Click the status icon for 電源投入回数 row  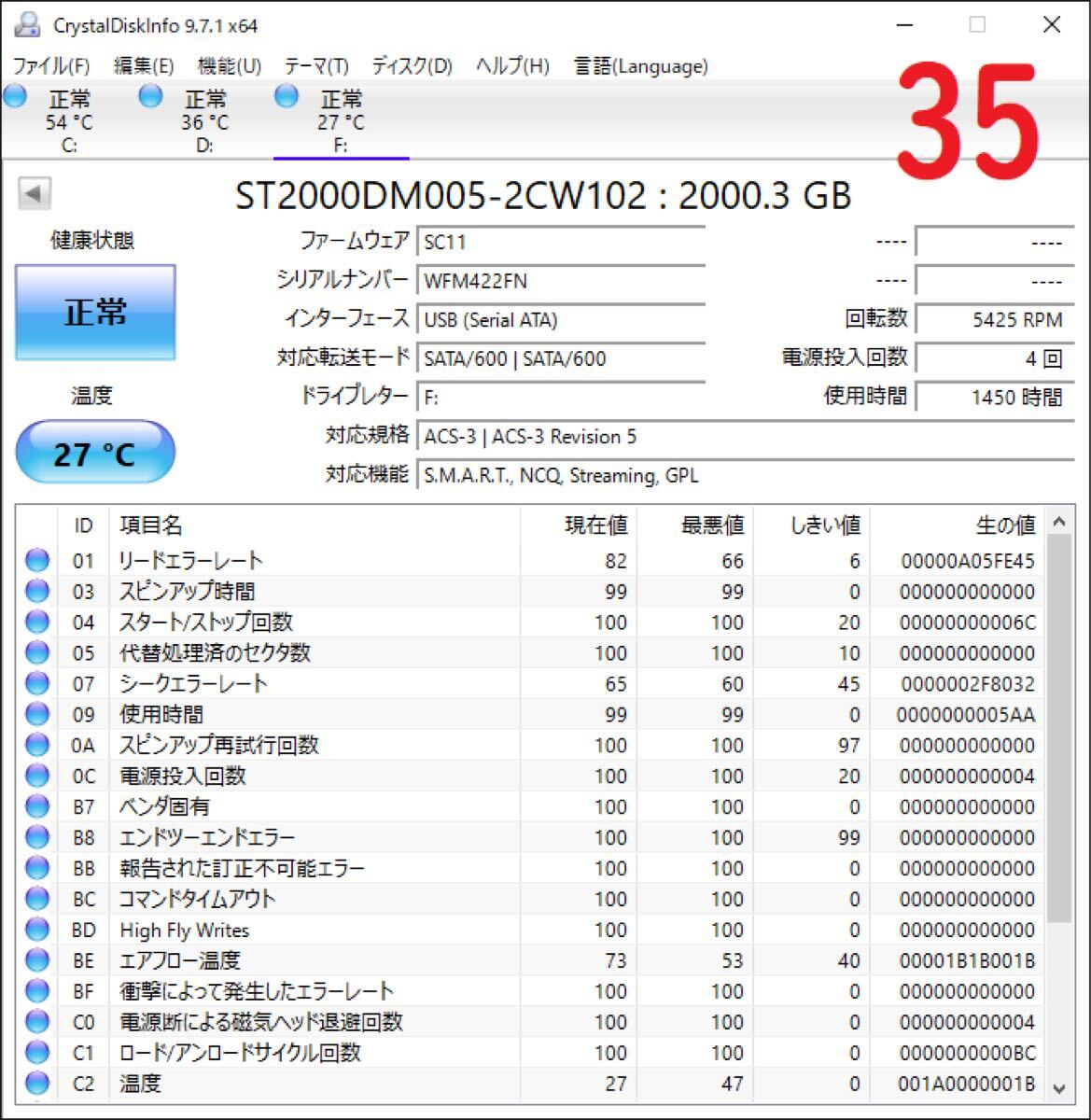(37, 776)
